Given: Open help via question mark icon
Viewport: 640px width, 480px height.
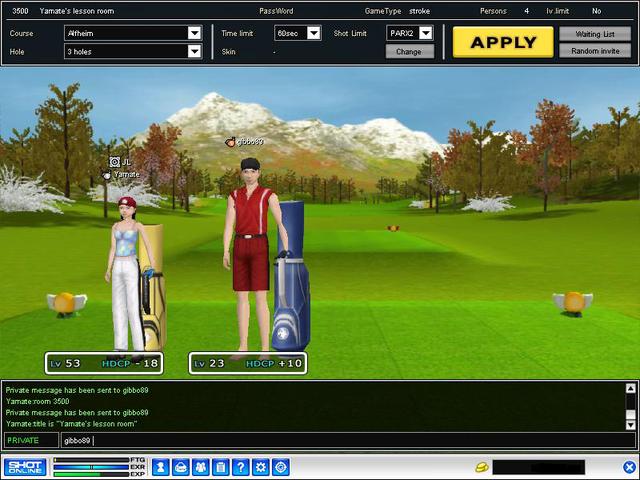Looking at the screenshot, I should point(240,467).
